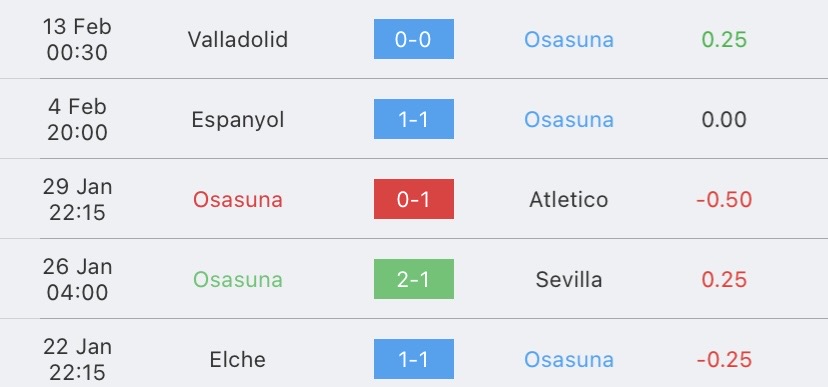Click the -0.50 handicap value
828x387 pixels.
click(x=724, y=200)
